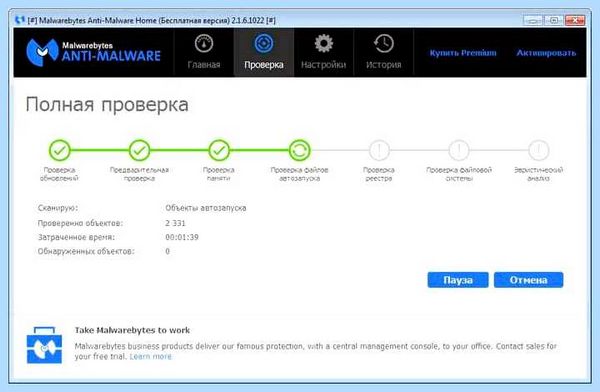The image size is (600, 392).
Task: Click the Malwarebytes business briefcase icon
Action: tap(44, 345)
